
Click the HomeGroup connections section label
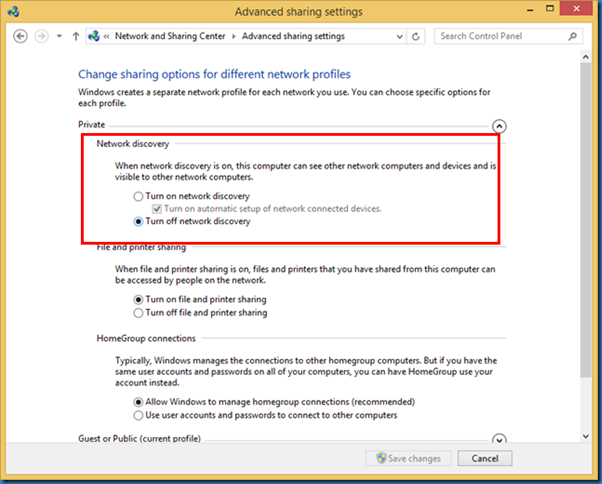(146, 338)
